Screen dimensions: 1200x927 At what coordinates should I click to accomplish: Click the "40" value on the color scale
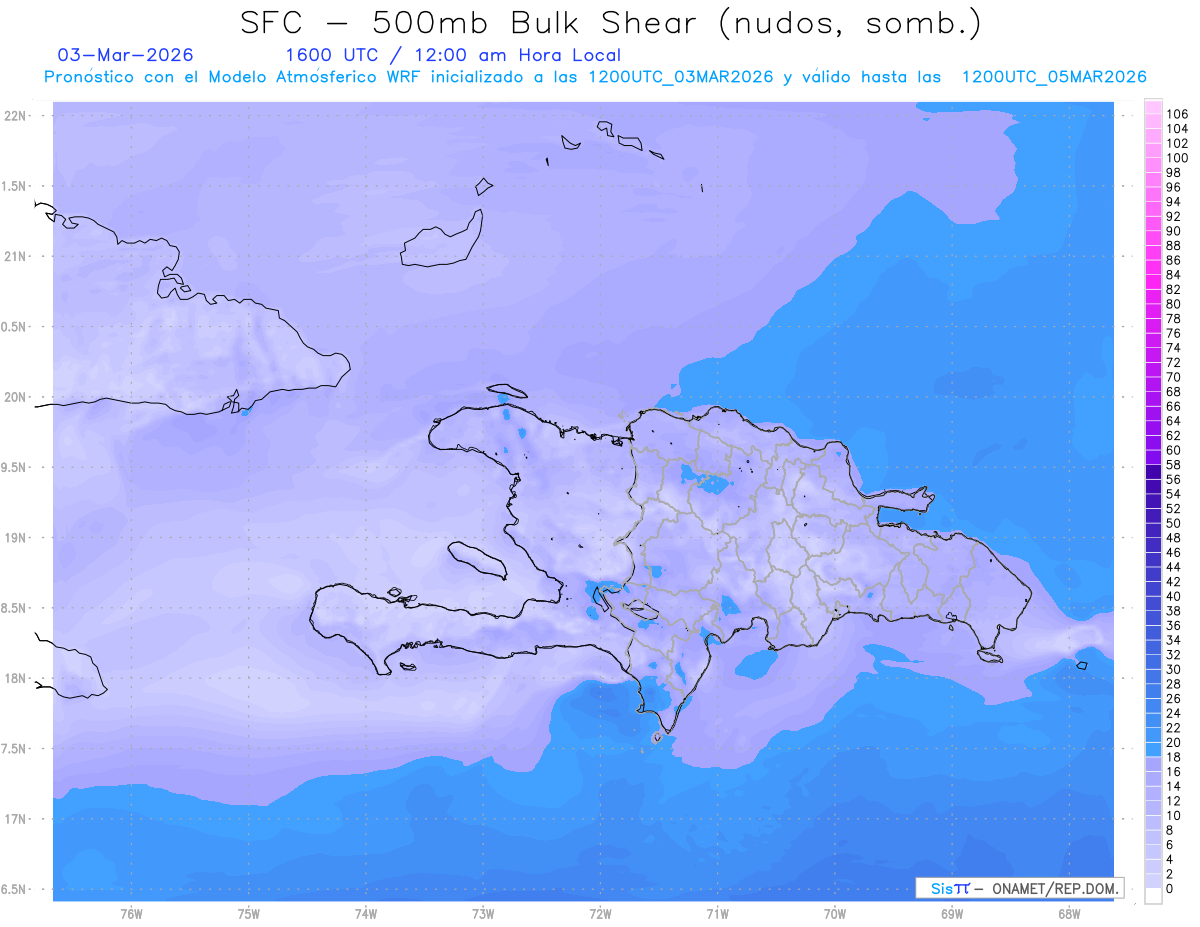pos(1173,596)
